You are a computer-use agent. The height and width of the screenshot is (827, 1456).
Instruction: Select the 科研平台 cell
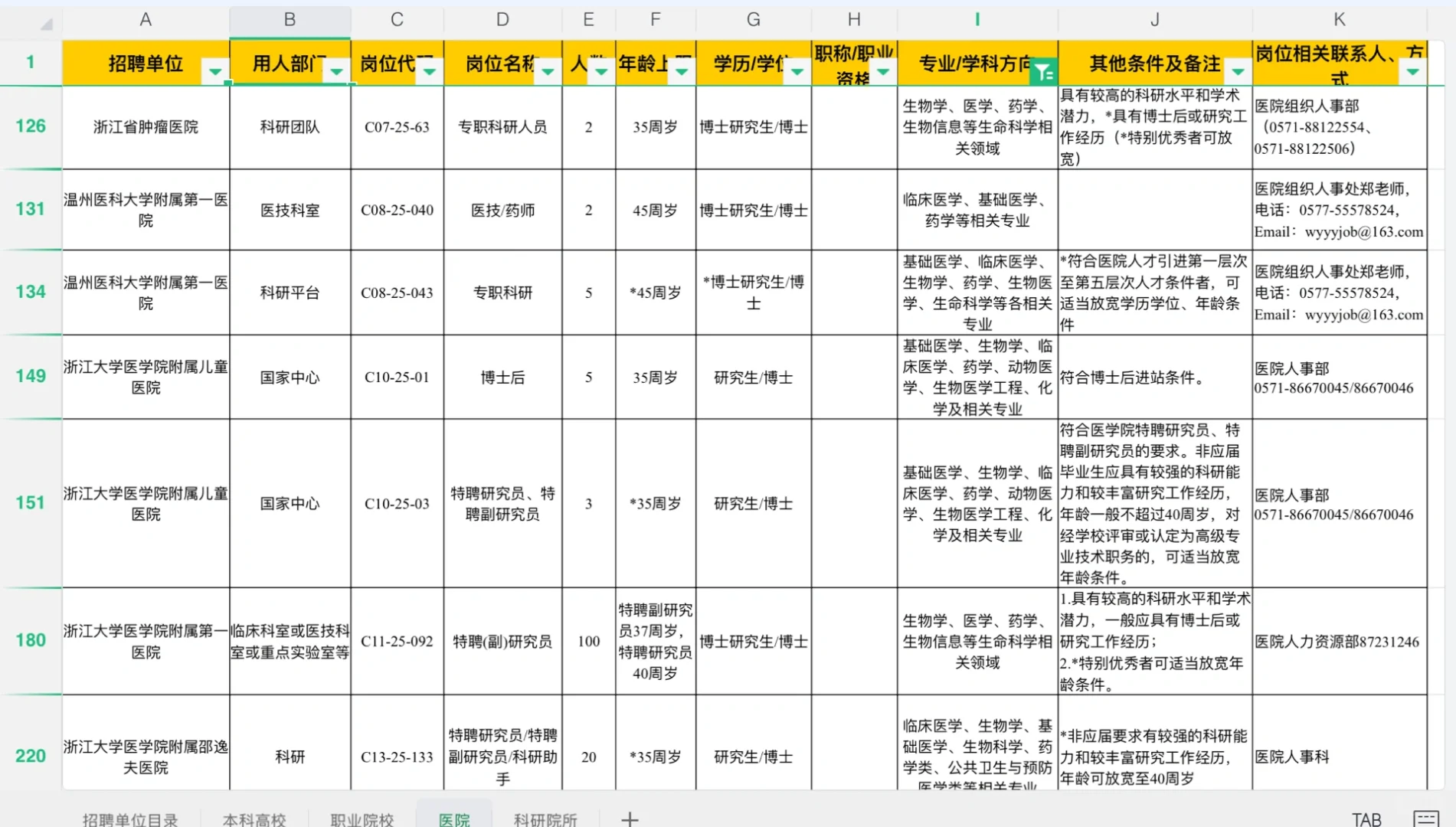pos(290,293)
